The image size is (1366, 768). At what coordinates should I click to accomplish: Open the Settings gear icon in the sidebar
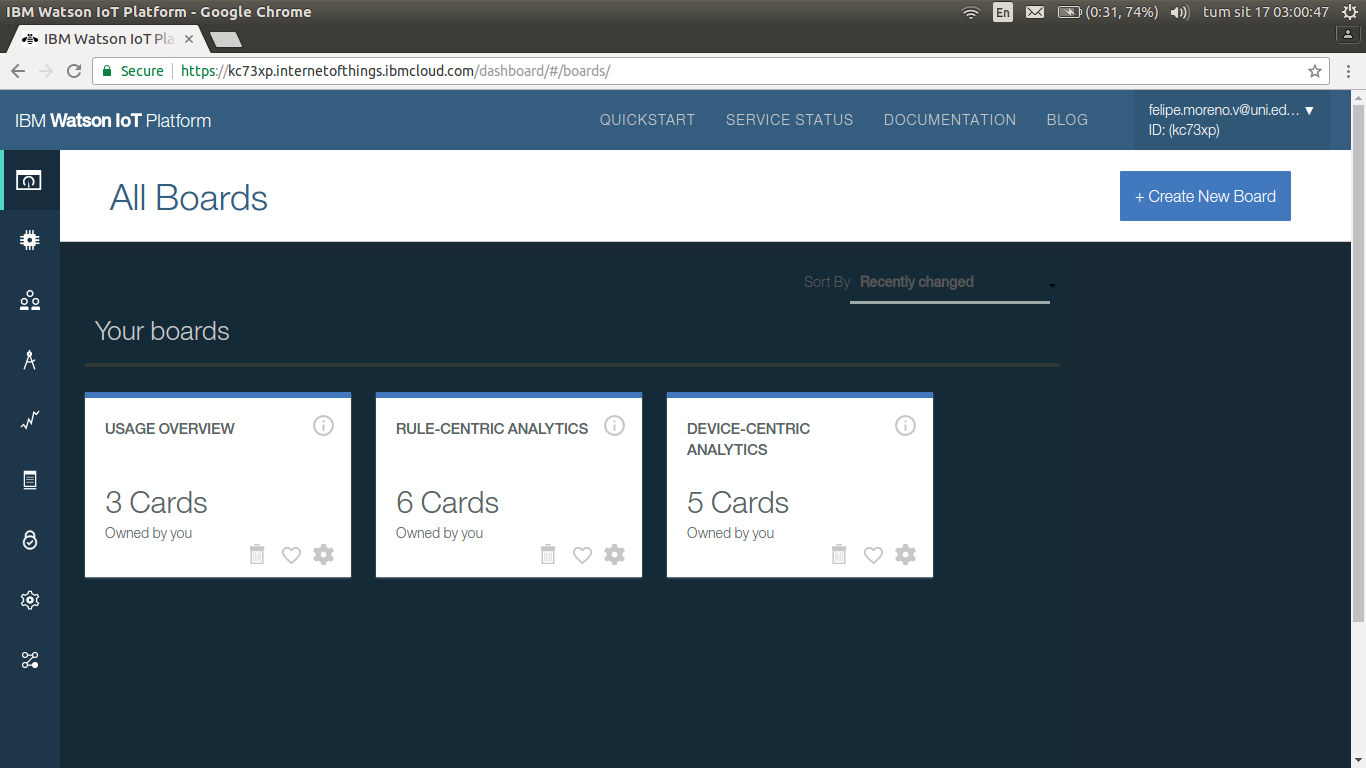pyautogui.click(x=30, y=600)
